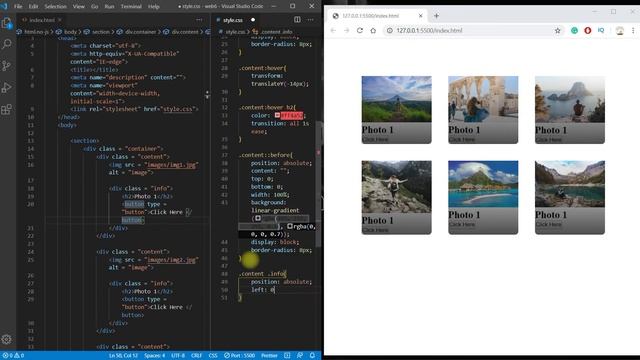Change indentation via Spaces: 4 status item
The image size is (640, 360).
point(154,356)
